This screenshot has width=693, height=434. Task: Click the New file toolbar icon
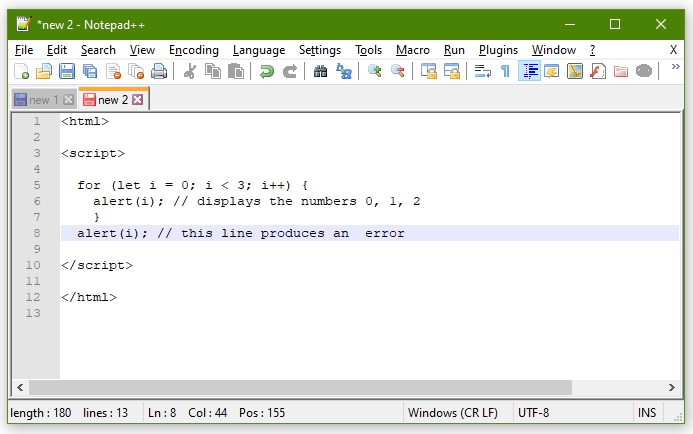[x=21, y=72]
